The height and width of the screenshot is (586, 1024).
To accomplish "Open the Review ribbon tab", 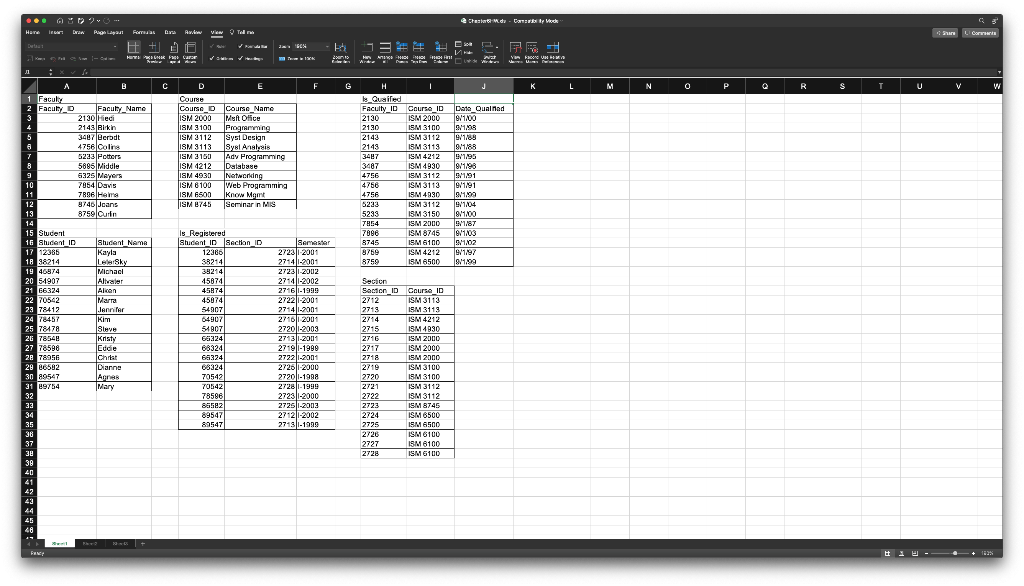I will (x=194, y=31).
